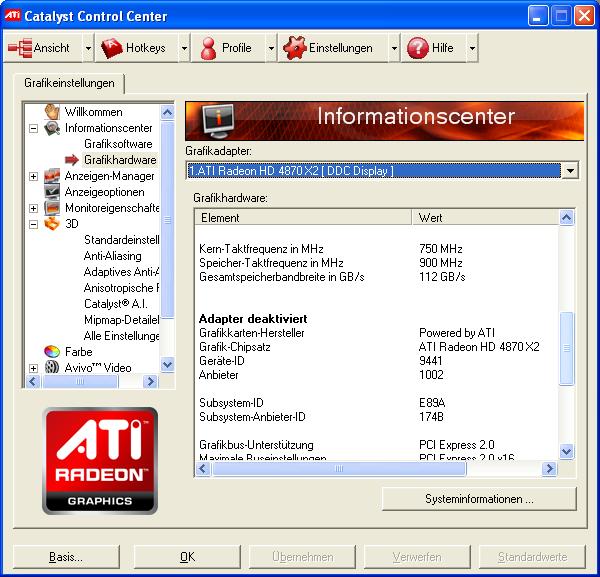Click the 3D cube icon
Screen dimensions: 600x577
[x=52, y=223]
